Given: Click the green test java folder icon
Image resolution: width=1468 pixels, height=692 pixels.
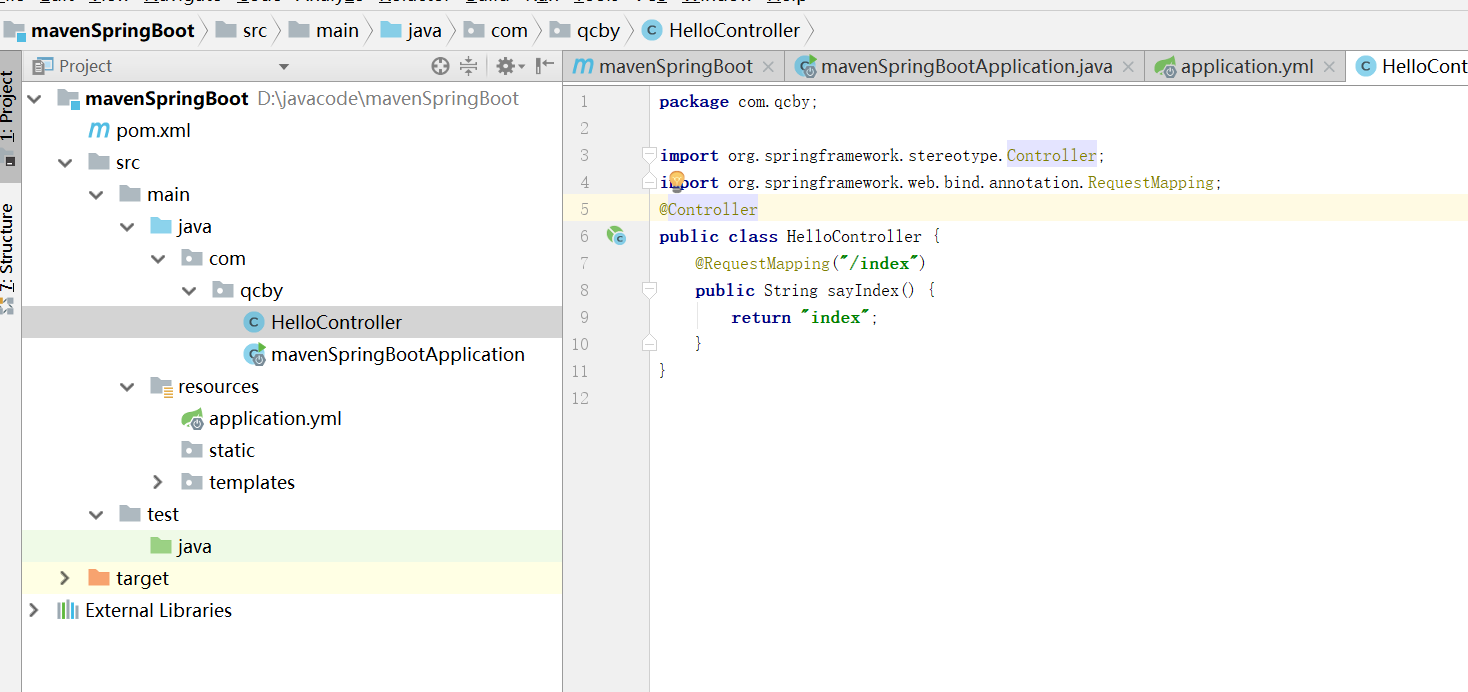Looking at the screenshot, I should (160, 546).
